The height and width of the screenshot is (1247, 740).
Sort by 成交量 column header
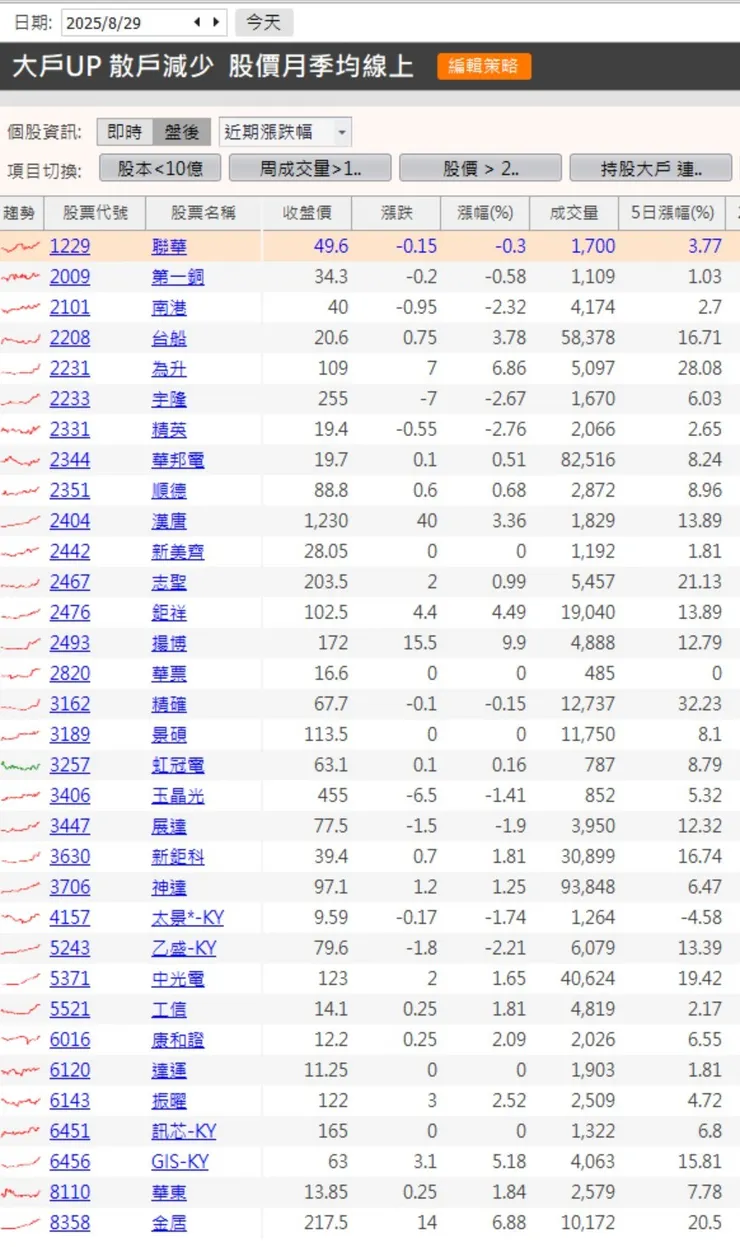574,213
